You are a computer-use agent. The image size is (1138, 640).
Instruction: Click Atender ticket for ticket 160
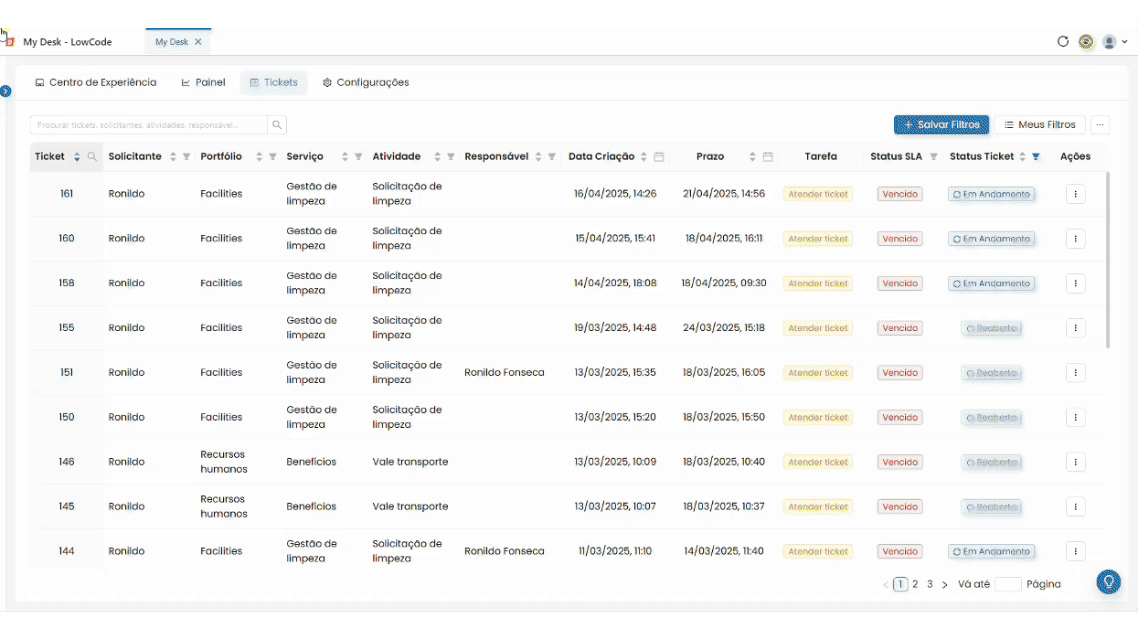click(x=818, y=239)
